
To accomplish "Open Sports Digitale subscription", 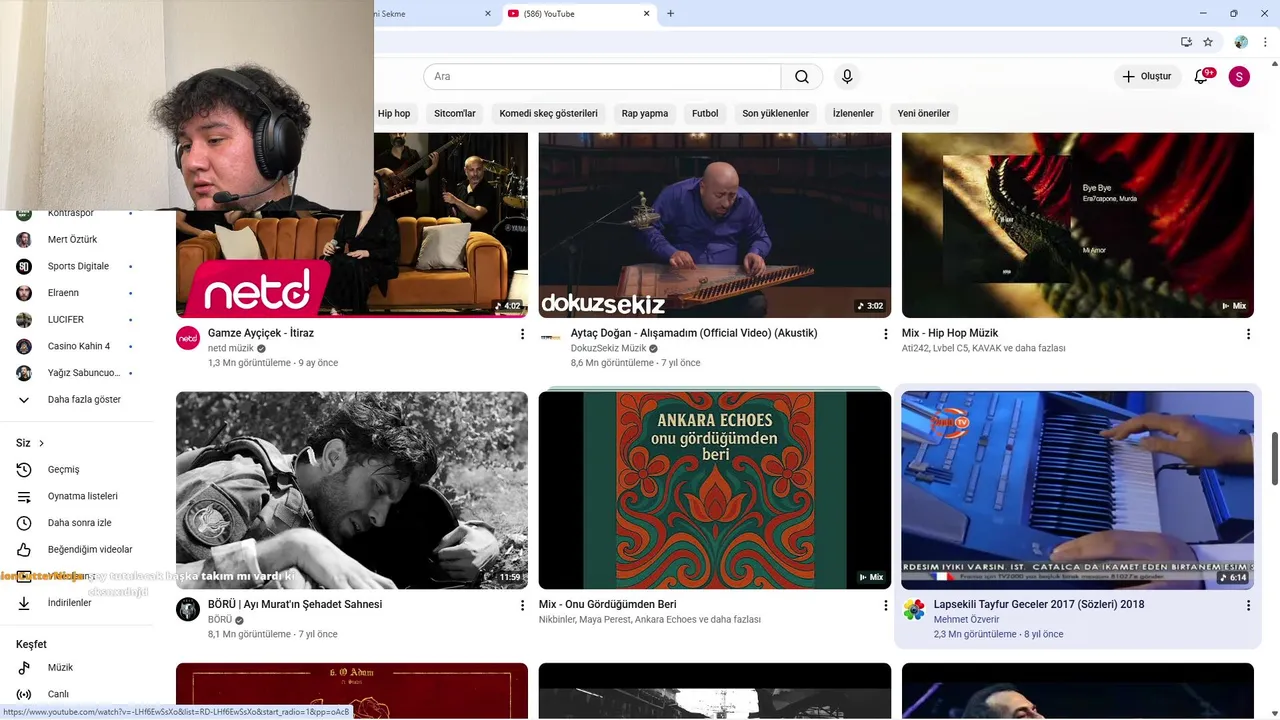I will (x=76, y=266).
